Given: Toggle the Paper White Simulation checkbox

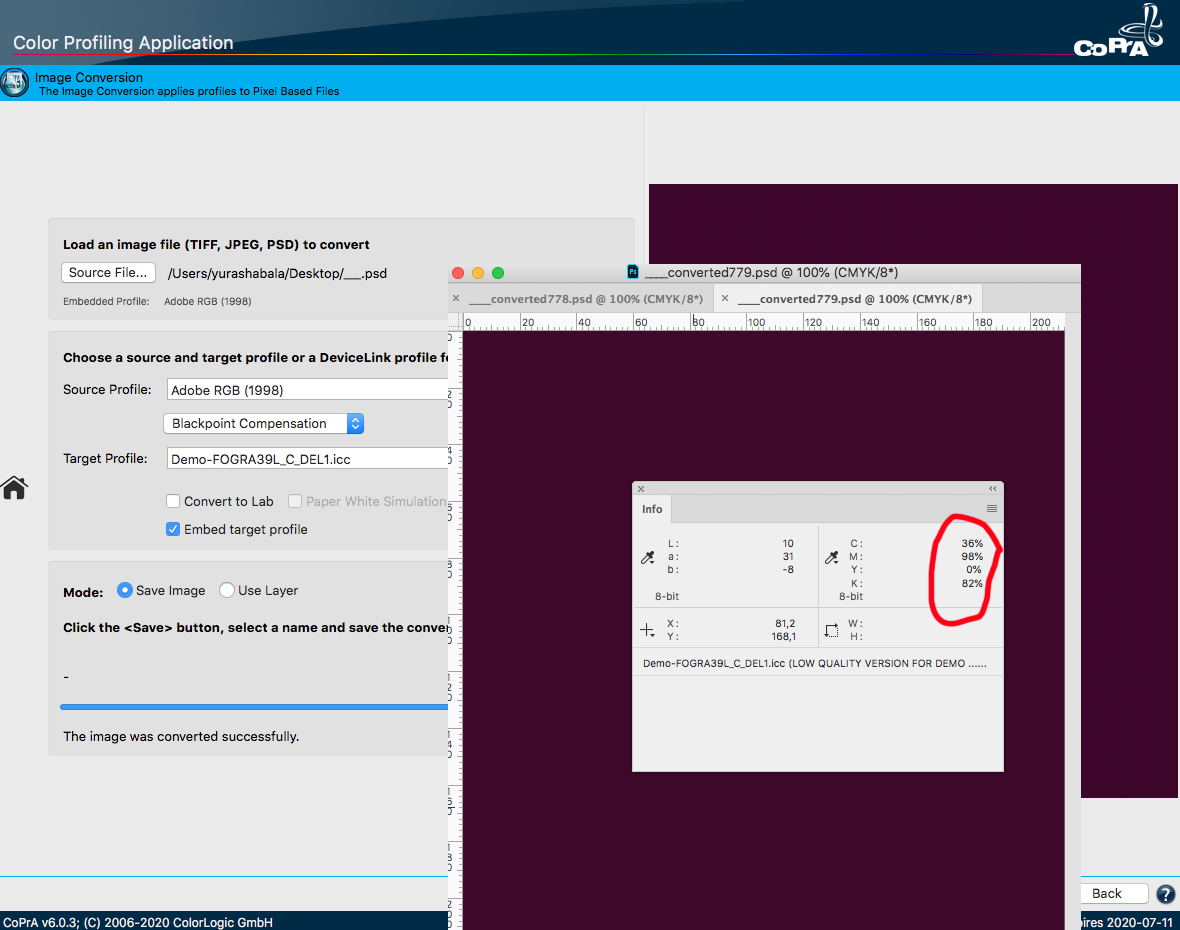Looking at the screenshot, I should pyautogui.click(x=295, y=501).
